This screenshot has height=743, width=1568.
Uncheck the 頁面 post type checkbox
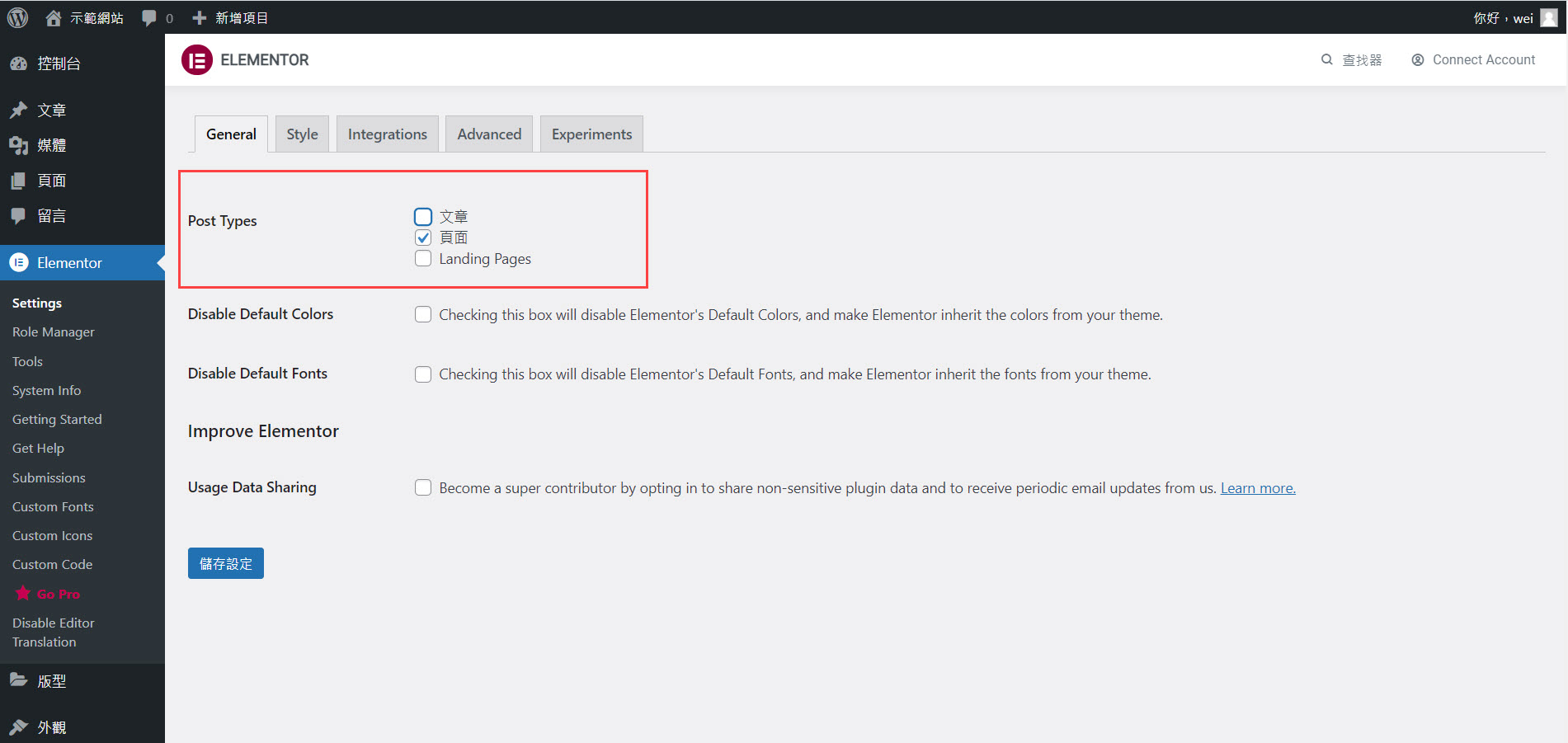[423, 237]
